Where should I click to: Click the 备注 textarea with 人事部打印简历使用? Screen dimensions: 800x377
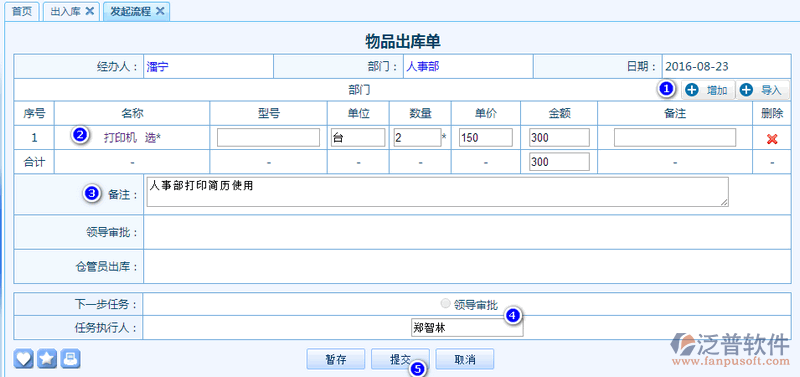coord(438,192)
